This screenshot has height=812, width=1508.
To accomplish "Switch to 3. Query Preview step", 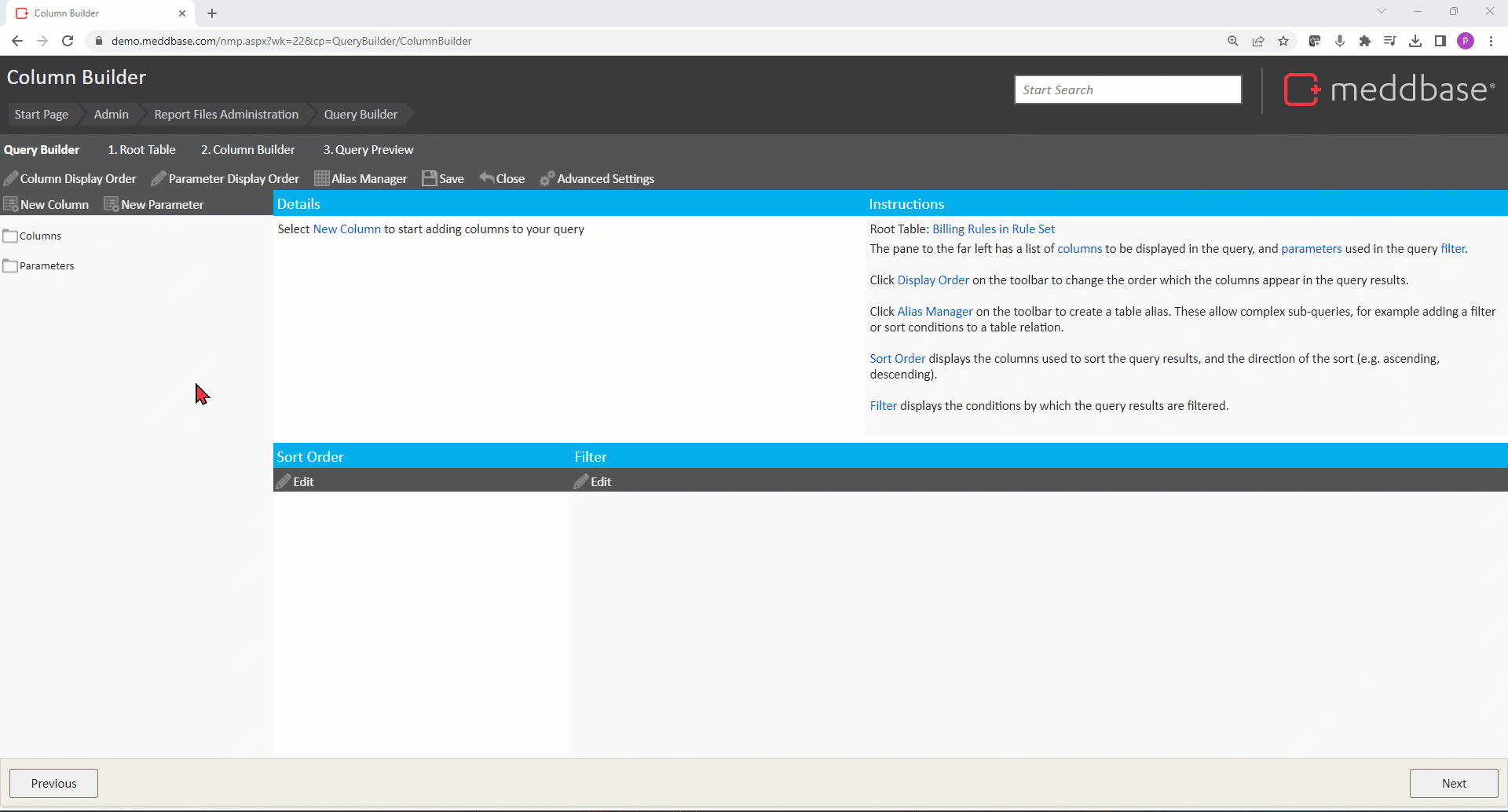I will [368, 149].
